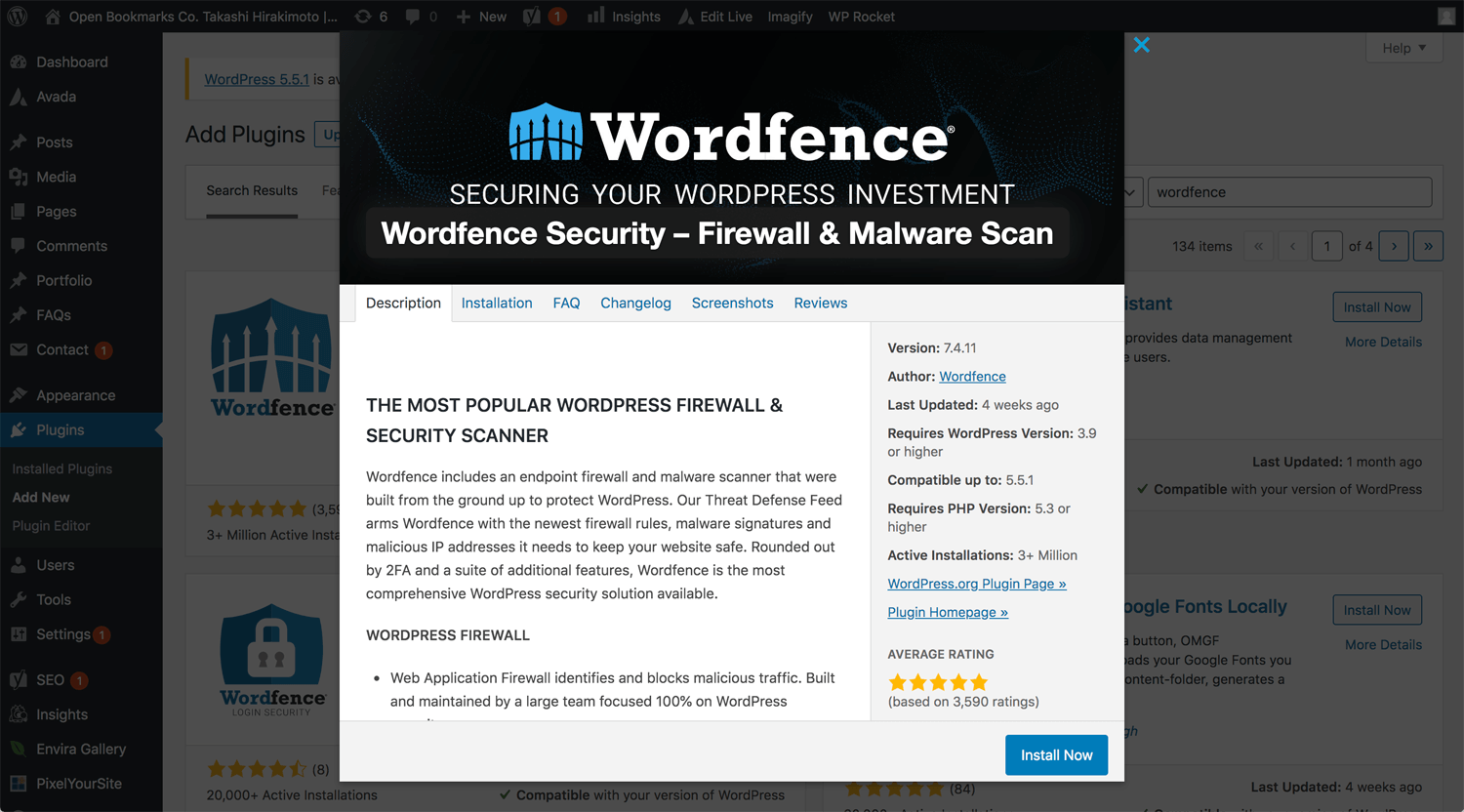Switch to the Installation tab
This screenshot has width=1464, height=812.
click(497, 304)
